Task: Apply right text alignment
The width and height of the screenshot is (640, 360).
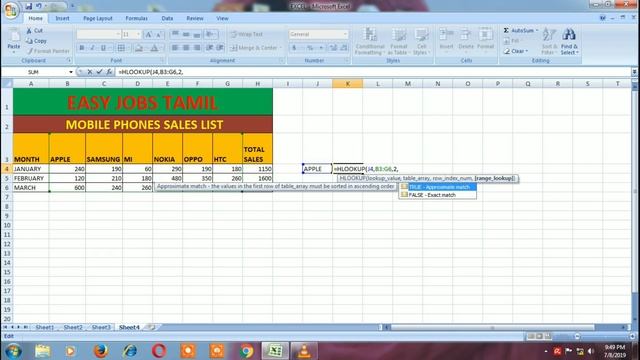Action: [x=197, y=48]
